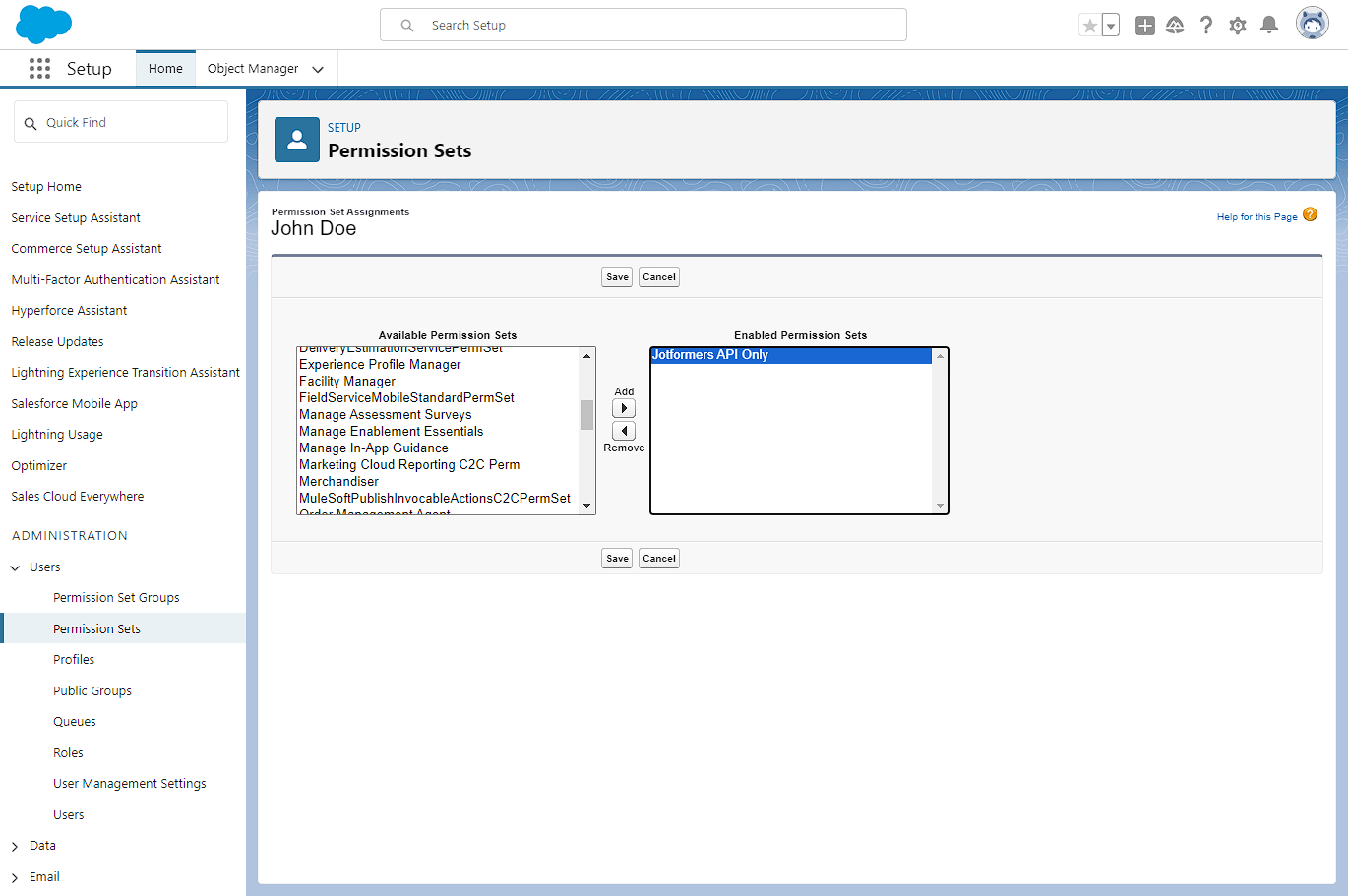Open the Help question mark icon
Viewport: 1348px width, 896px height.
(1206, 26)
